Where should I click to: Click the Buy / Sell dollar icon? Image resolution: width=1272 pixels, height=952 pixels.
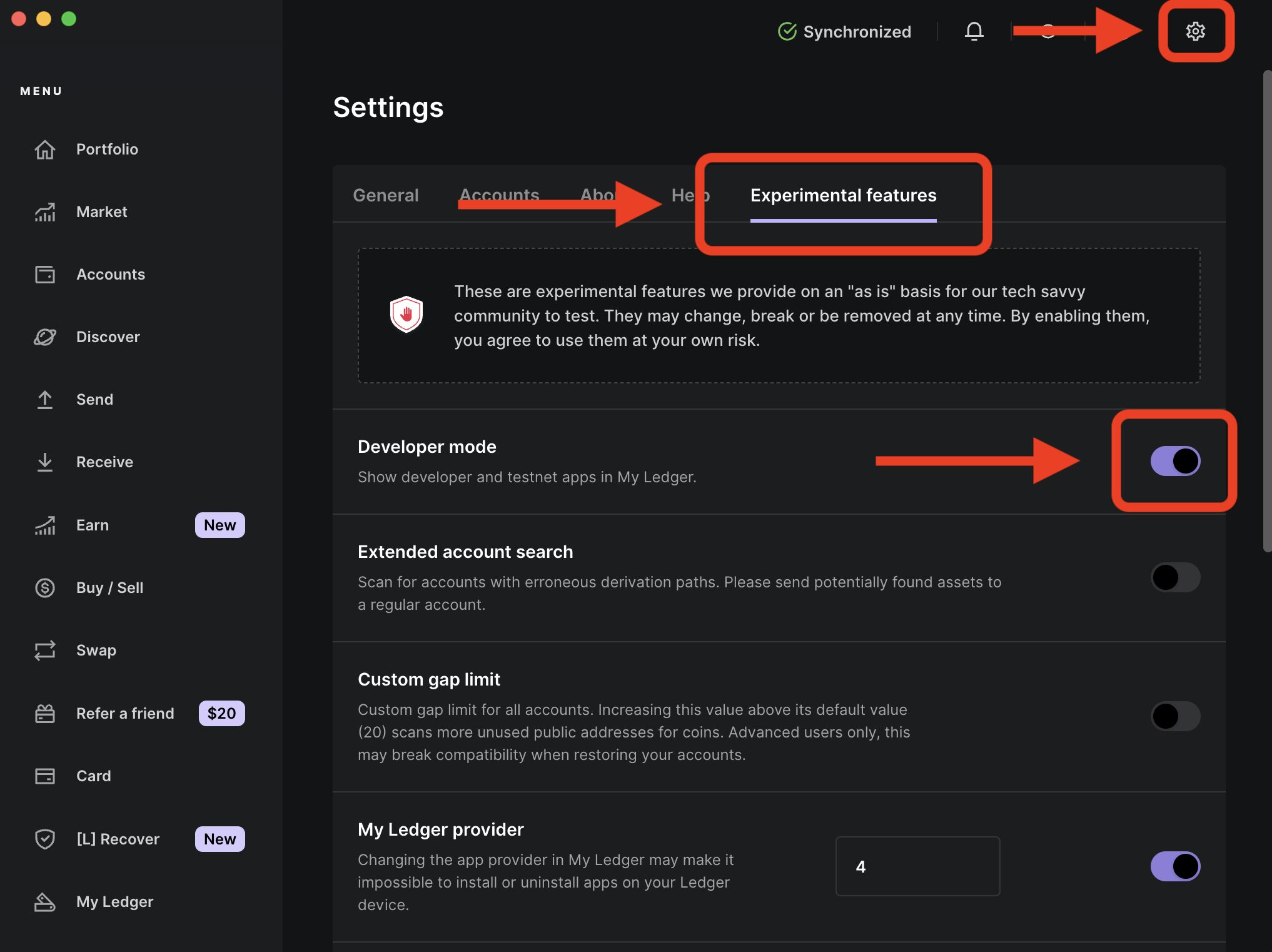pyautogui.click(x=45, y=588)
